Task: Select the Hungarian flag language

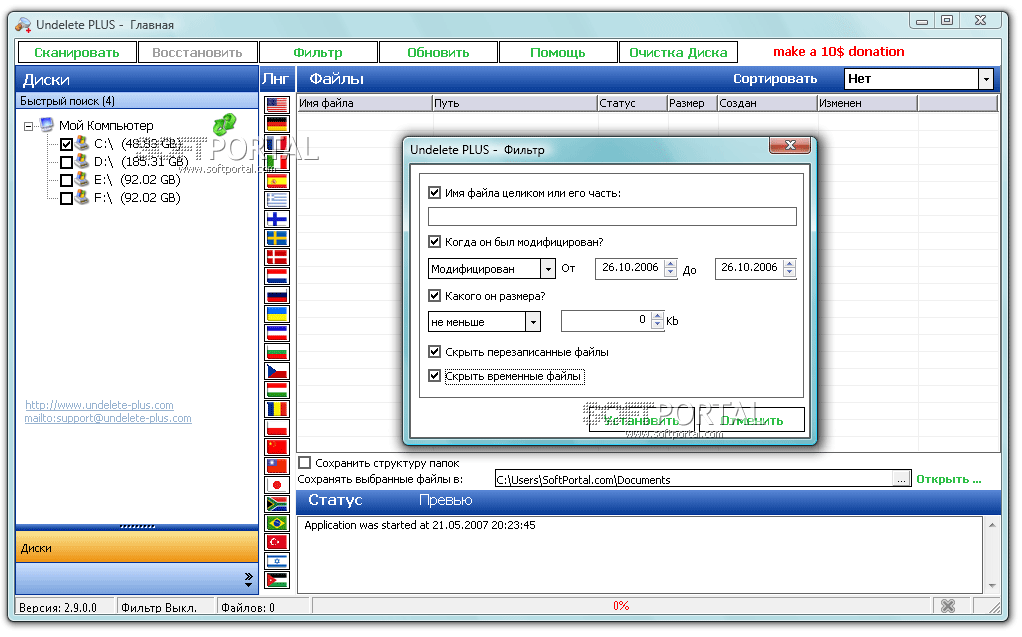Action: click(x=277, y=390)
